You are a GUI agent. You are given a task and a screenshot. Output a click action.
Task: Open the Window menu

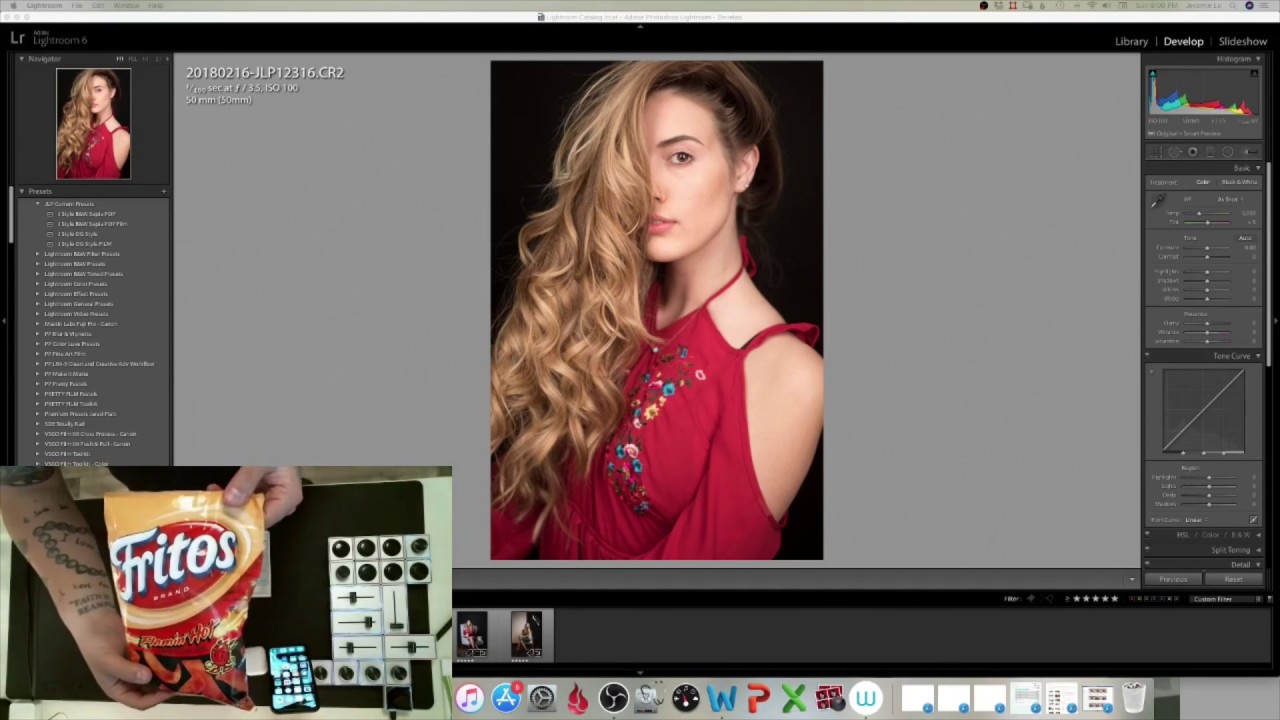point(126,6)
